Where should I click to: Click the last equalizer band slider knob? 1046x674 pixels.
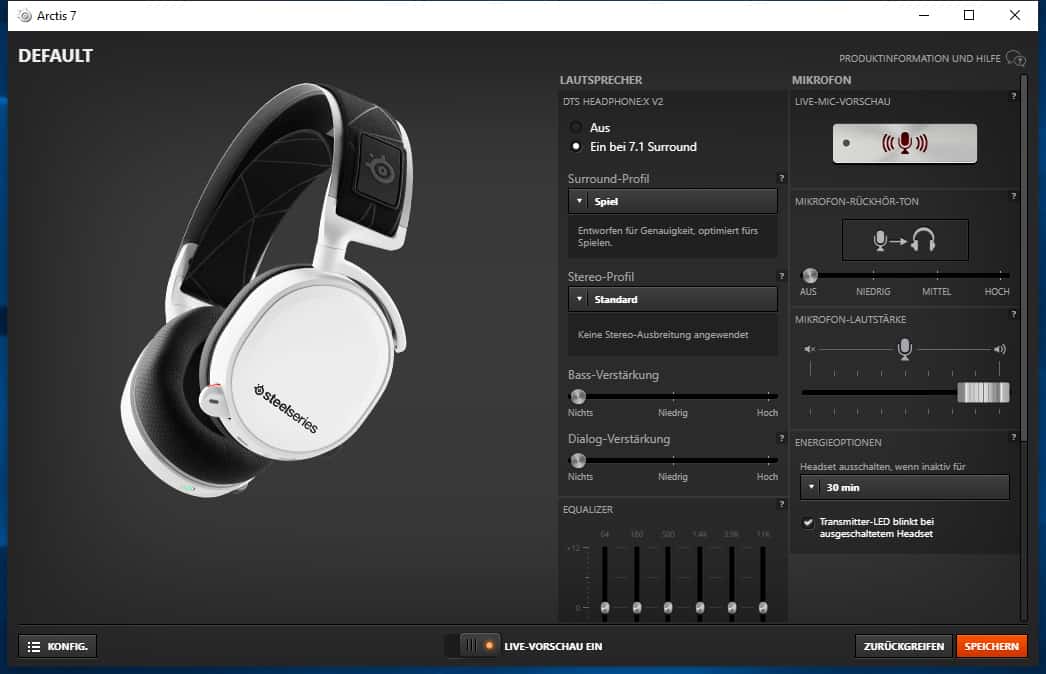pyautogui.click(x=762, y=607)
